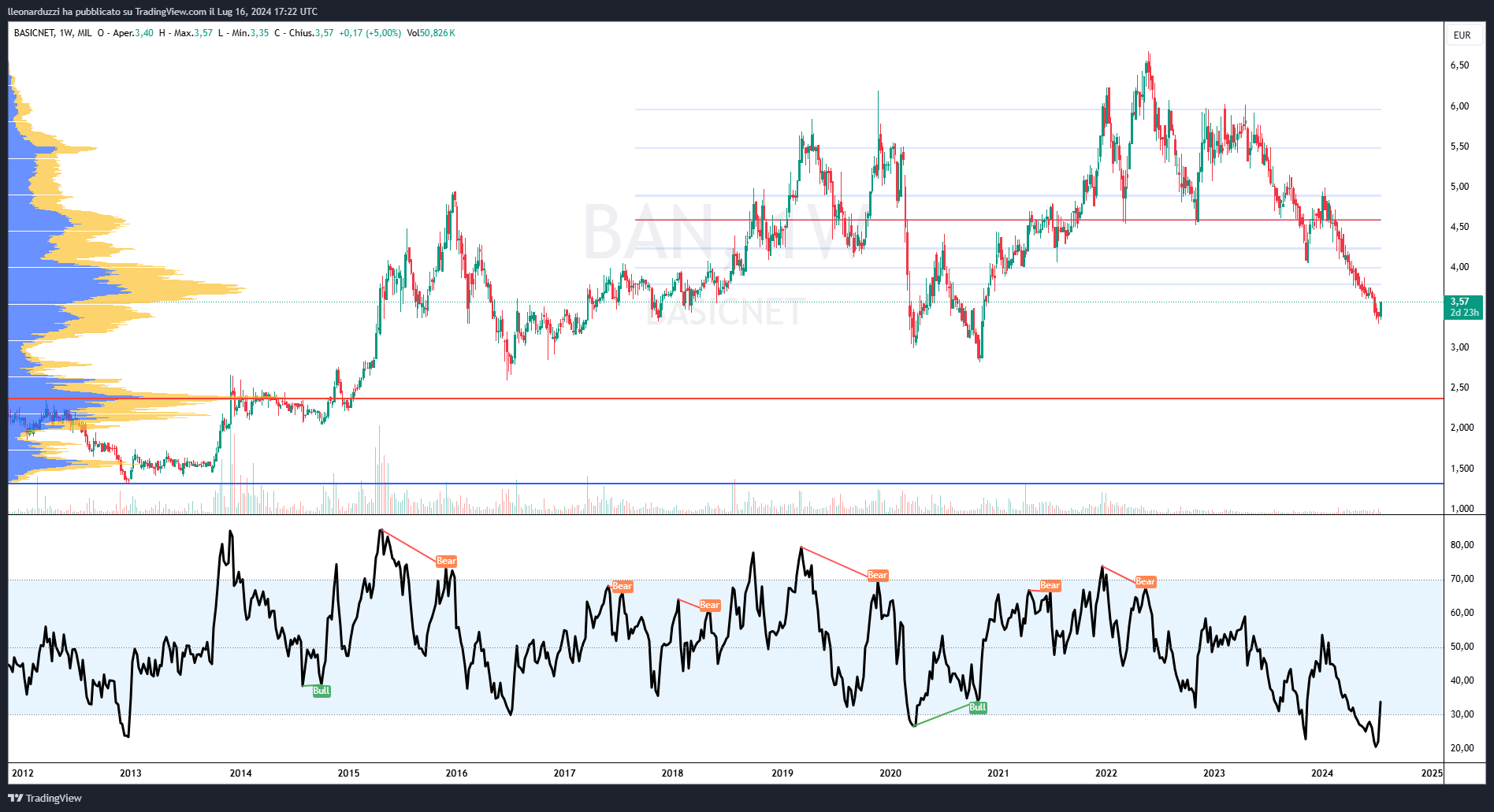Screen dimensions: 1494x812
Task: Click the 50,00 RSI axis label
Action: [x=1462, y=647]
